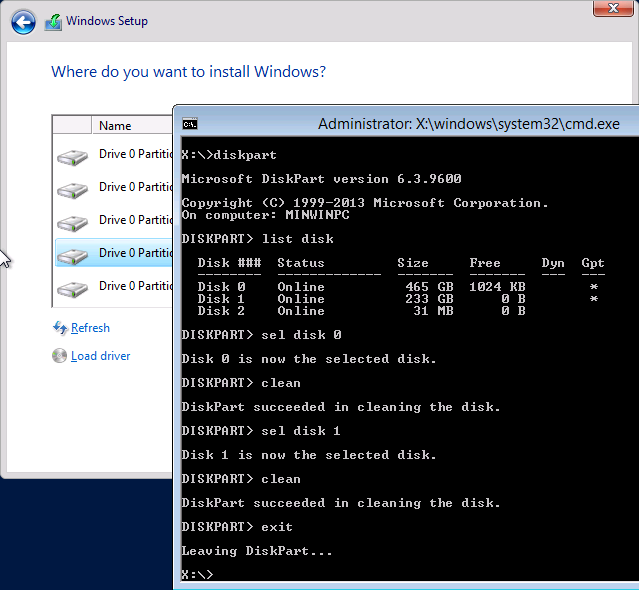This screenshot has width=639, height=590.
Task: Open the cmd.exe window system menu icon
Action: [x=189, y=124]
